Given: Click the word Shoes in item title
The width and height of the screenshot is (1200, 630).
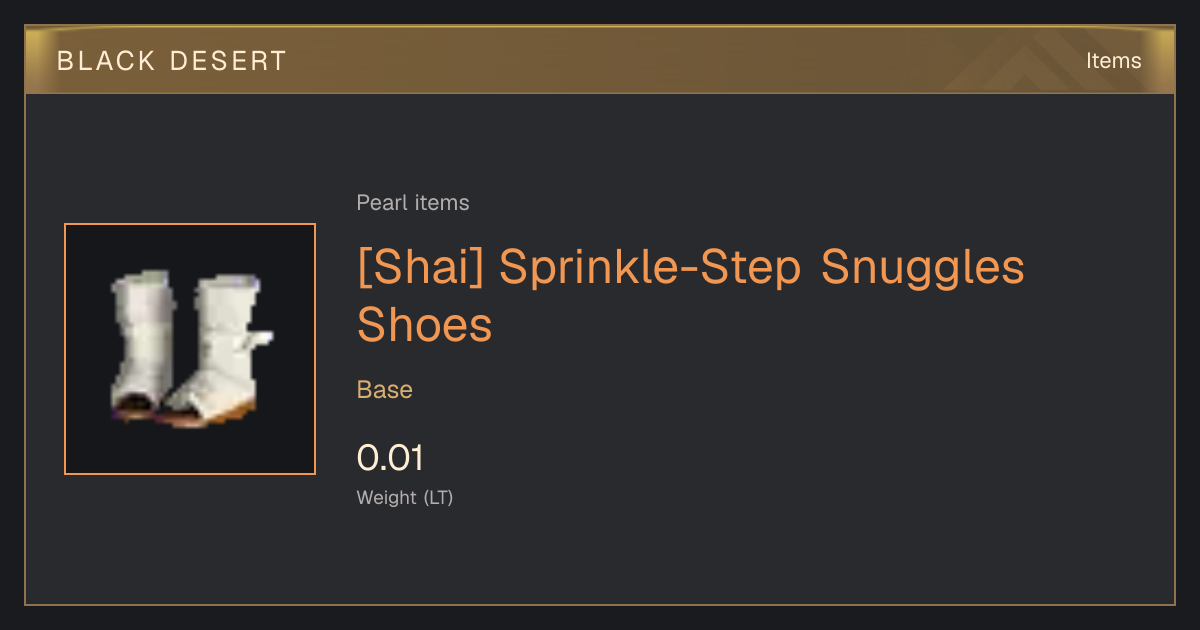Looking at the screenshot, I should pos(425,324).
